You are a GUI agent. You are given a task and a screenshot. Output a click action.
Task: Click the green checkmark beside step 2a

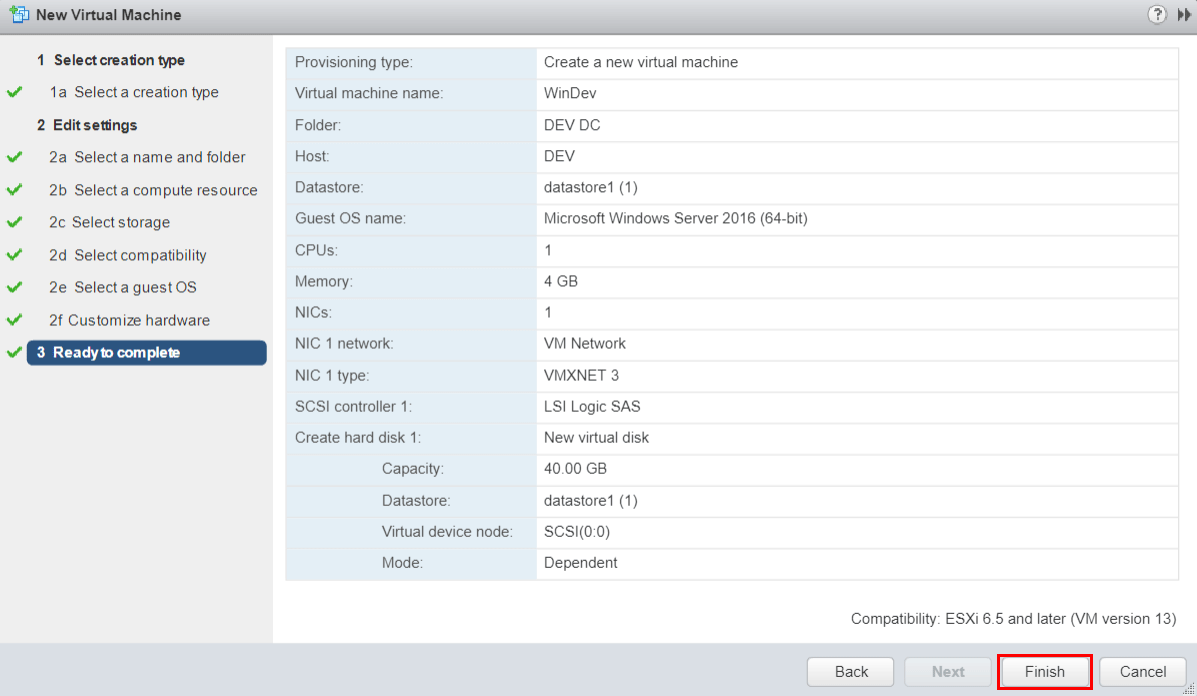(15, 157)
